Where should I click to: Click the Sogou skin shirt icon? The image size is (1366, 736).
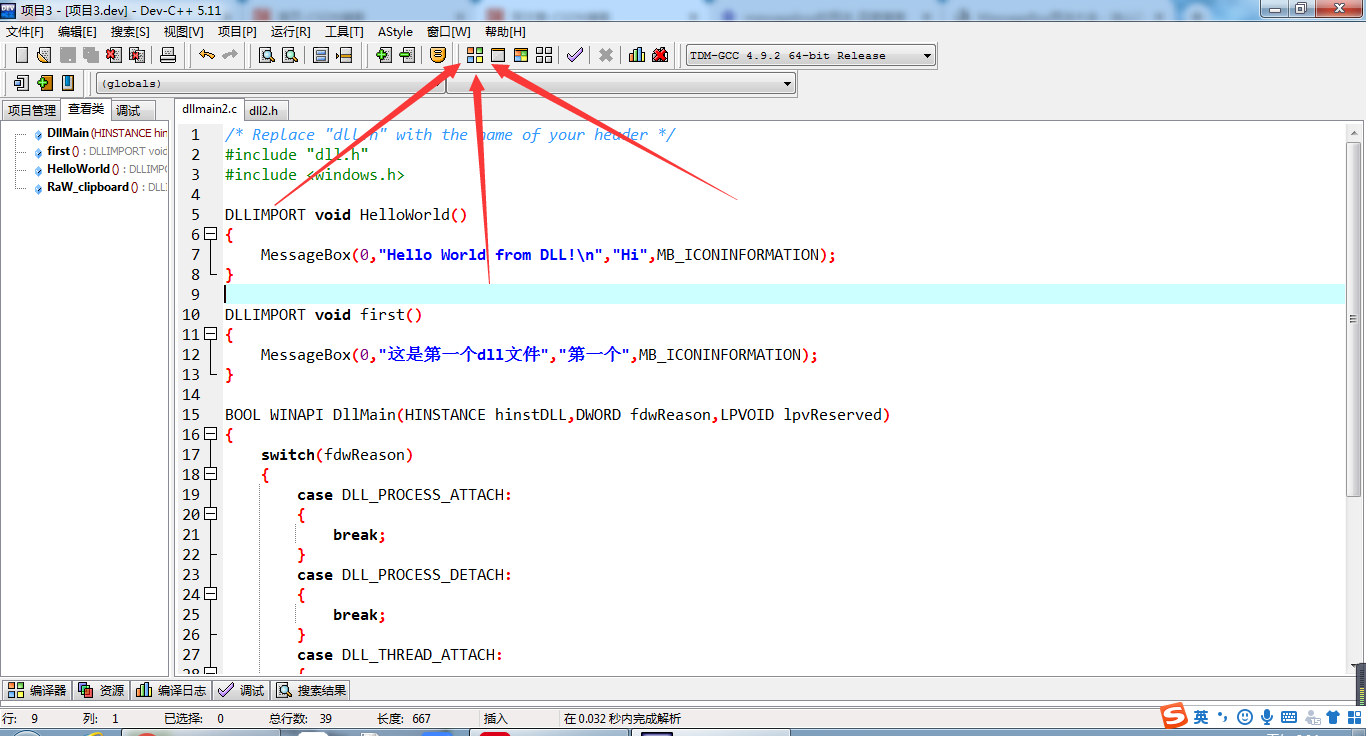tap(1333, 717)
